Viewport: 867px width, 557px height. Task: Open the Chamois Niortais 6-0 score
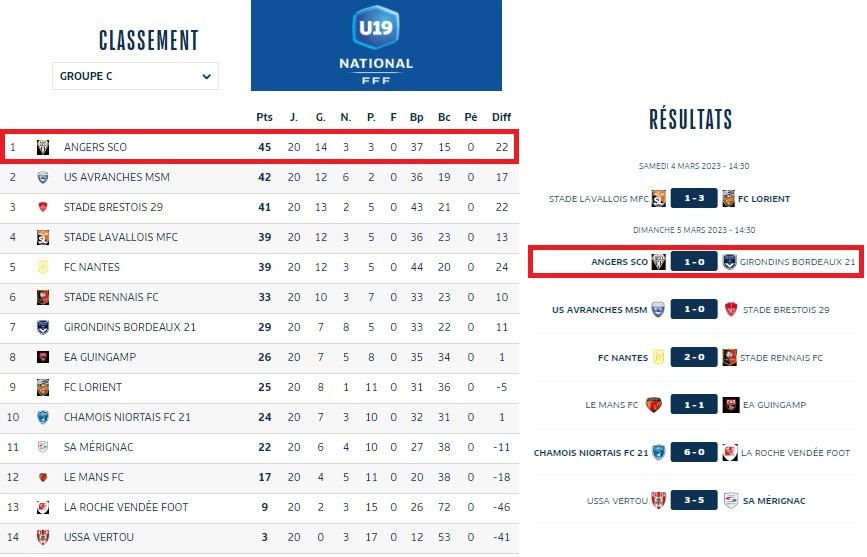point(694,452)
